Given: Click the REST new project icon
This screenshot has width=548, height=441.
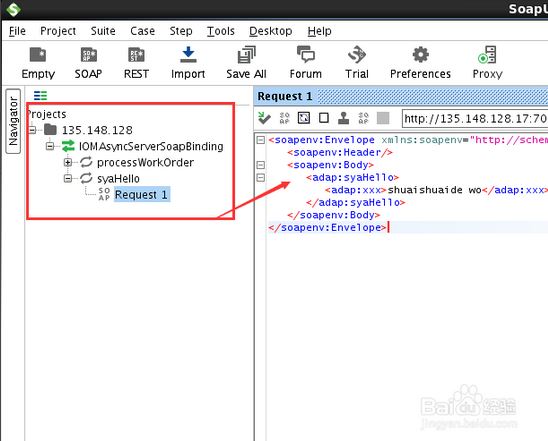Looking at the screenshot, I should point(136,63).
